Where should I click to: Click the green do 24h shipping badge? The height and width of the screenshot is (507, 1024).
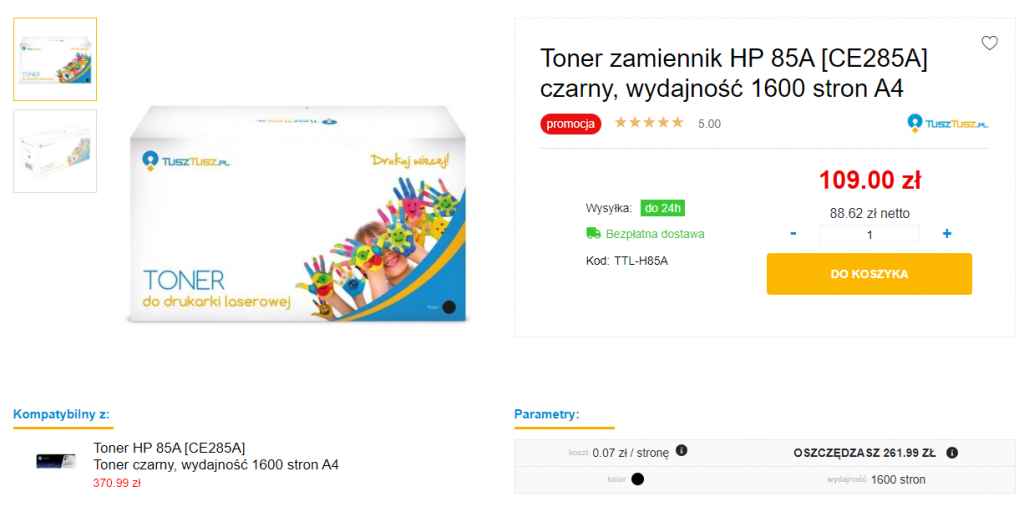coord(662,208)
